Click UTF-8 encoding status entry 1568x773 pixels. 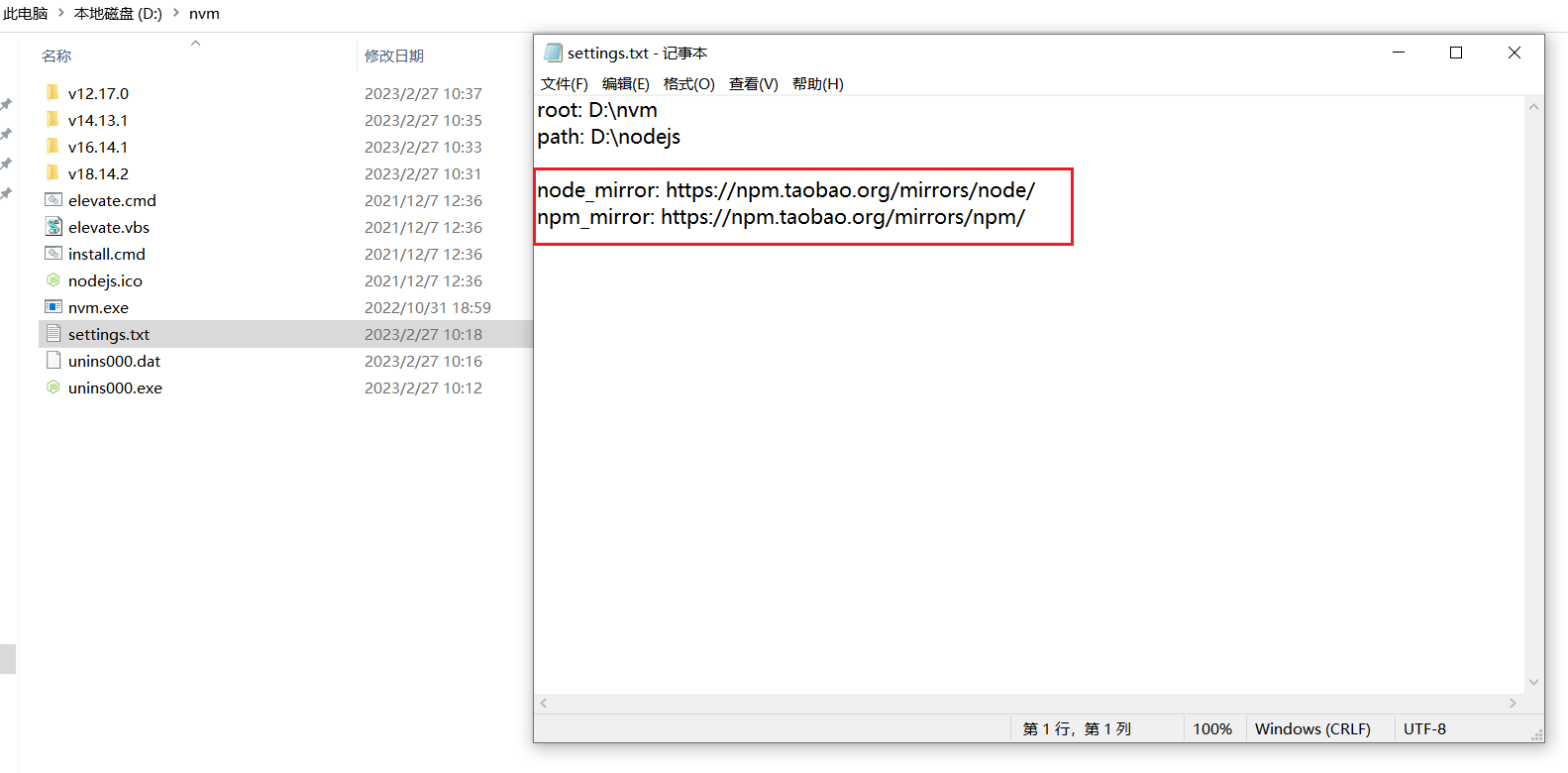(x=1424, y=728)
